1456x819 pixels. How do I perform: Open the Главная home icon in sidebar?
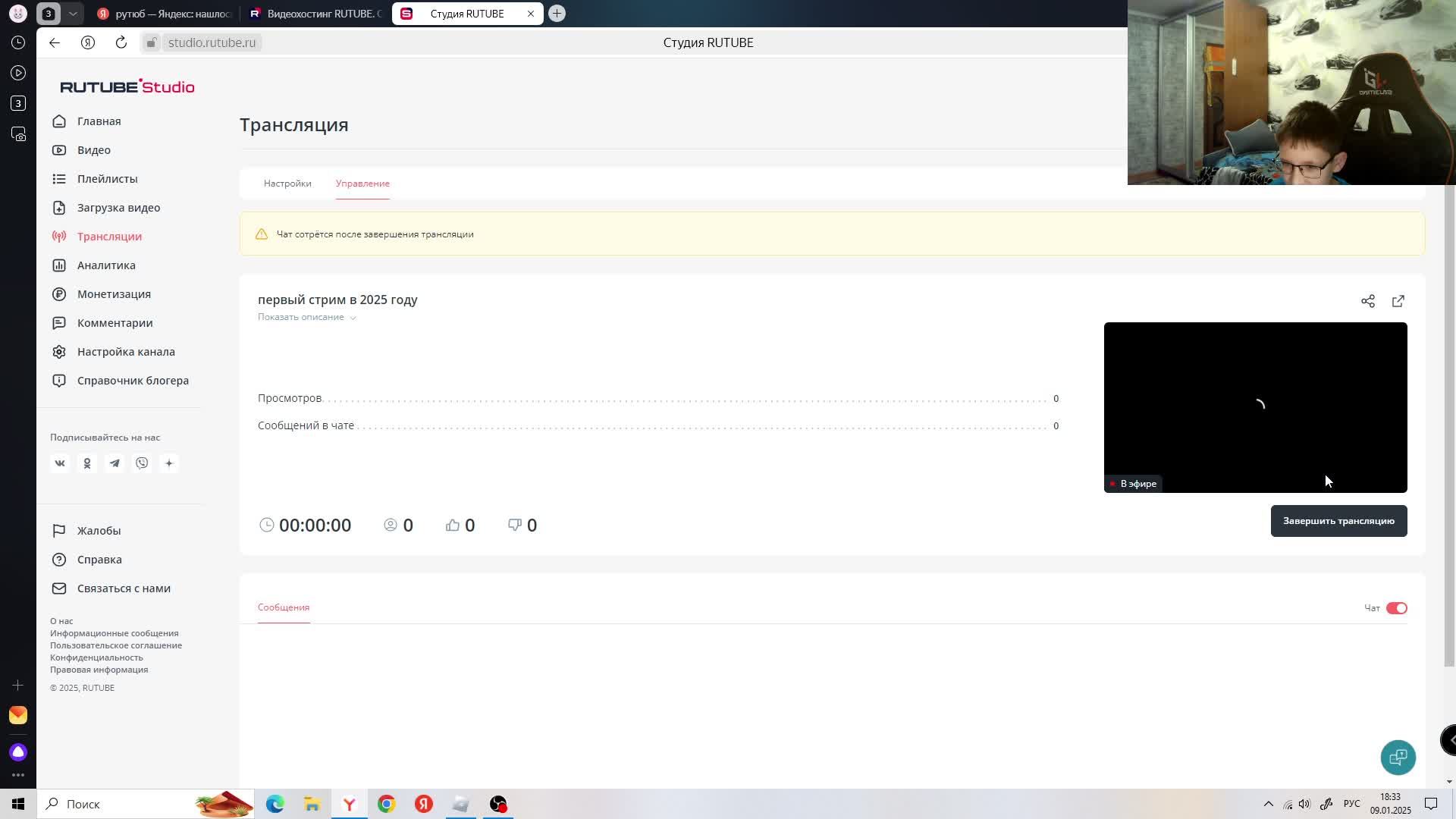coord(59,121)
